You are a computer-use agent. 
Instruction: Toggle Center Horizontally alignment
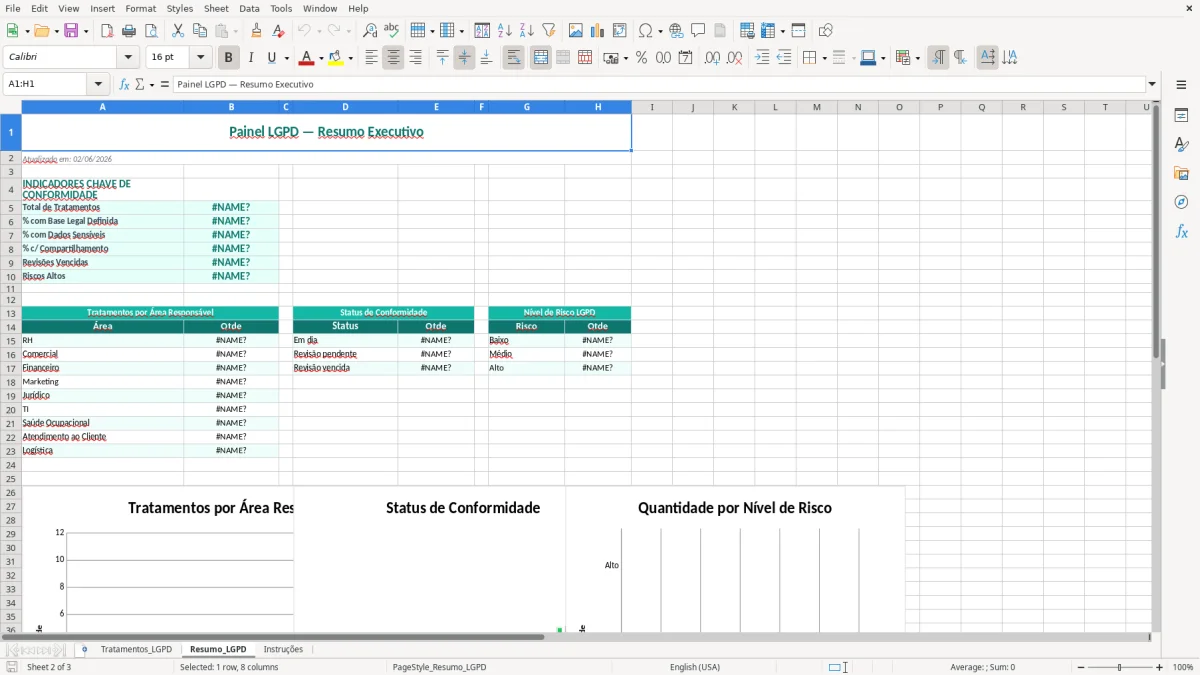[x=393, y=58]
